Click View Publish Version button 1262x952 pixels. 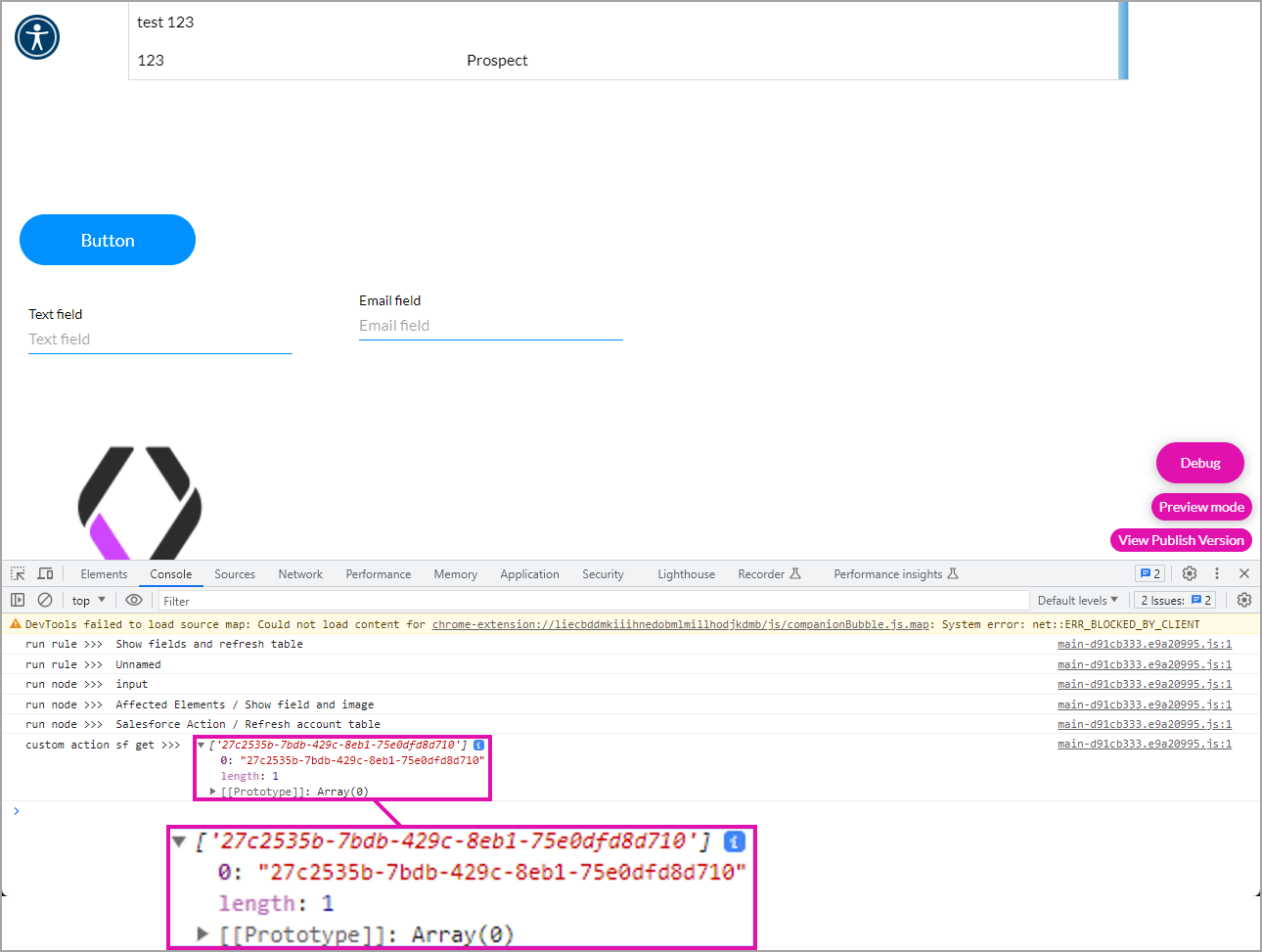(x=1181, y=540)
